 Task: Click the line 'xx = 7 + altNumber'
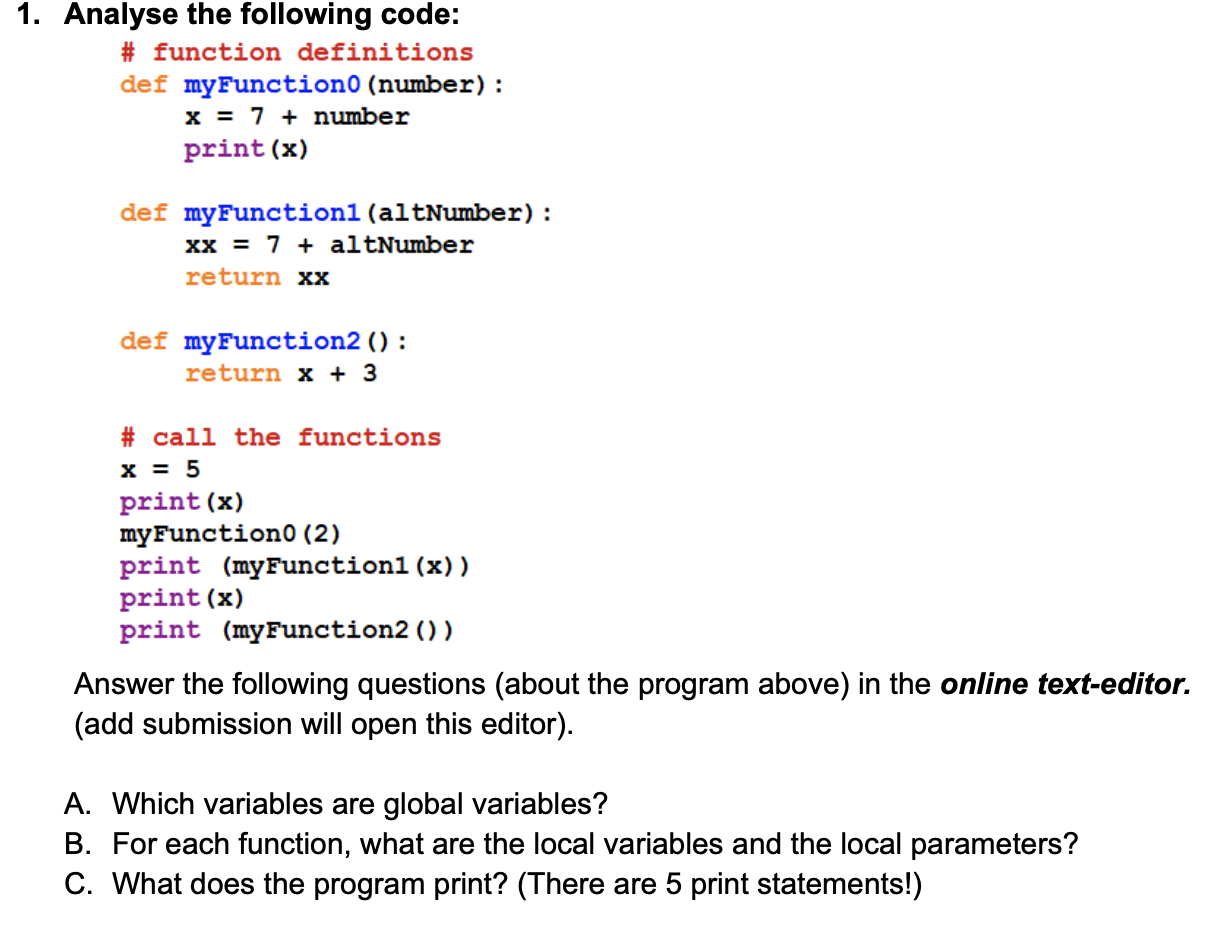coord(330,245)
